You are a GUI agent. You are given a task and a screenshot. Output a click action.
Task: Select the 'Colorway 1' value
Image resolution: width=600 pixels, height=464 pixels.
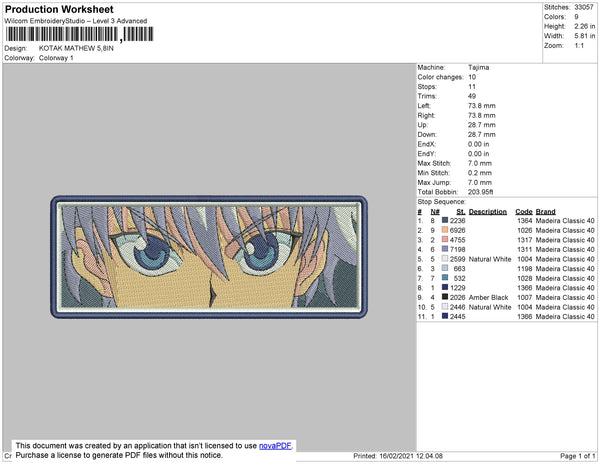pyautogui.click(x=56, y=58)
